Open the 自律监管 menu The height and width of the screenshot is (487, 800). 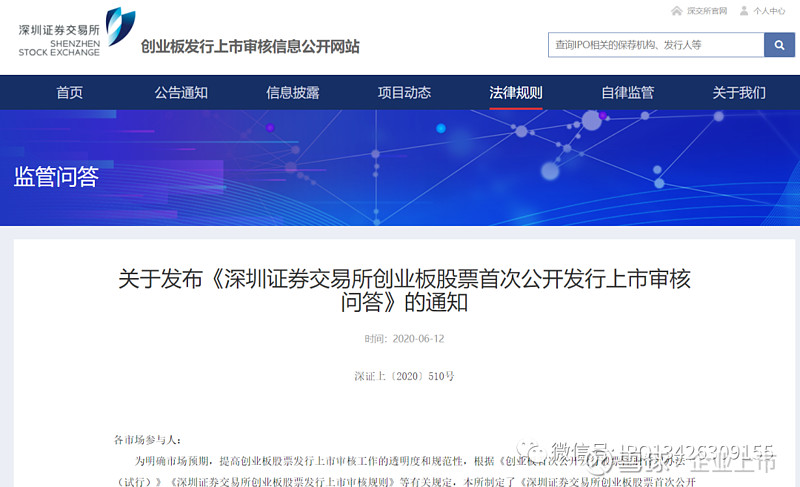tap(628, 93)
